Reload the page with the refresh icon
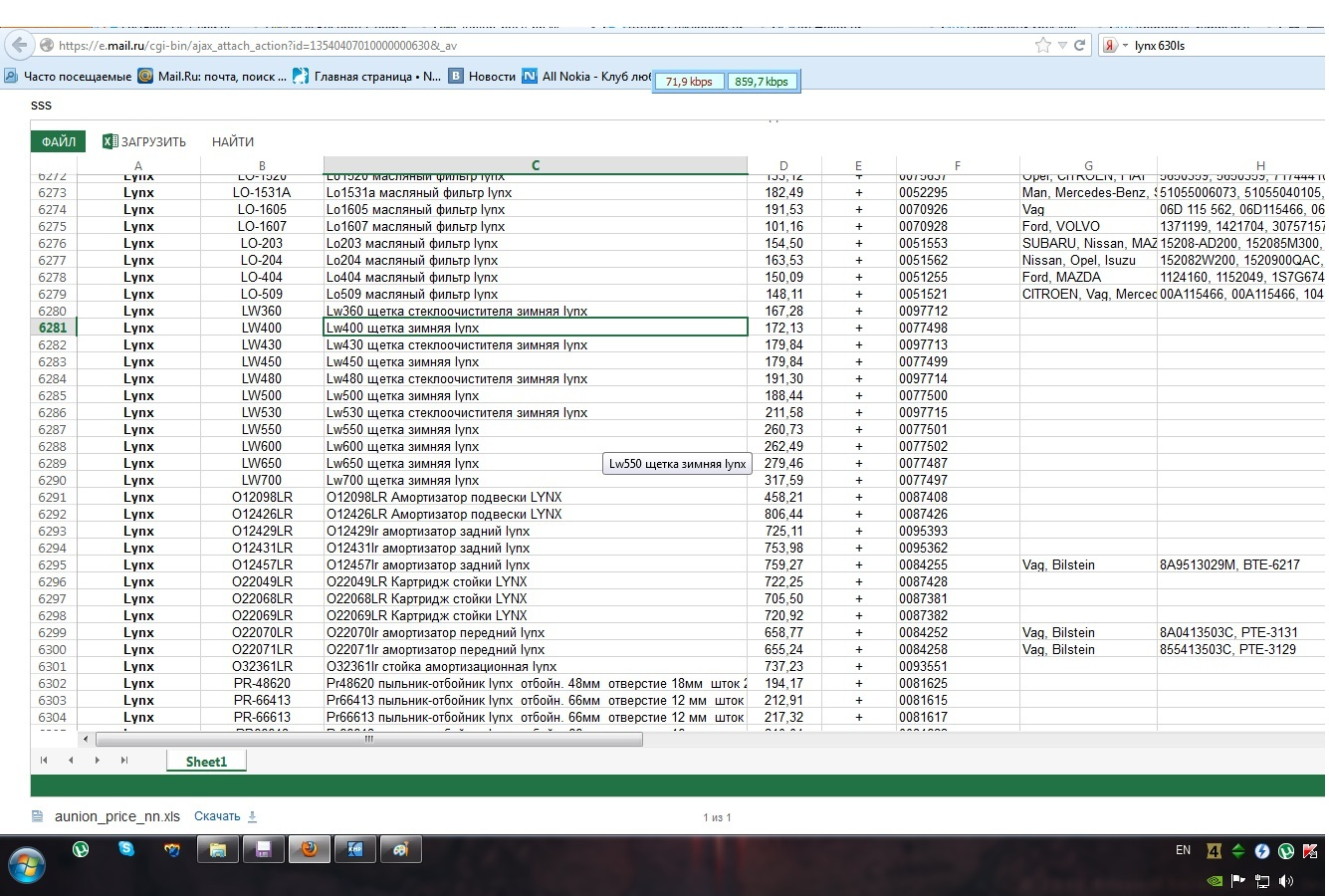Image resolution: width=1329 pixels, height=896 pixels. (1079, 45)
